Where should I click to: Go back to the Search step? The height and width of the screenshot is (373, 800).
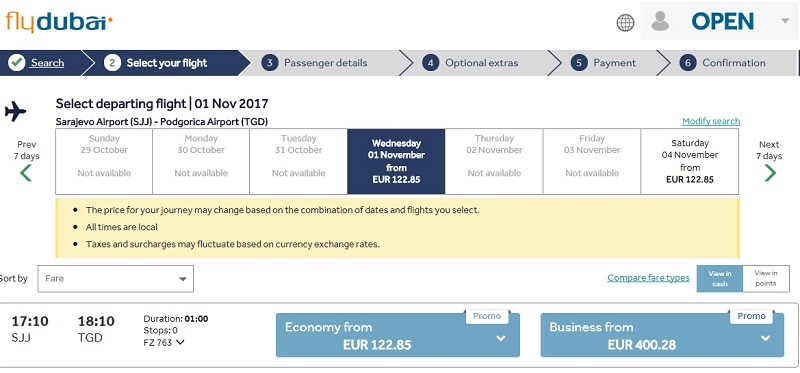click(x=47, y=63)
